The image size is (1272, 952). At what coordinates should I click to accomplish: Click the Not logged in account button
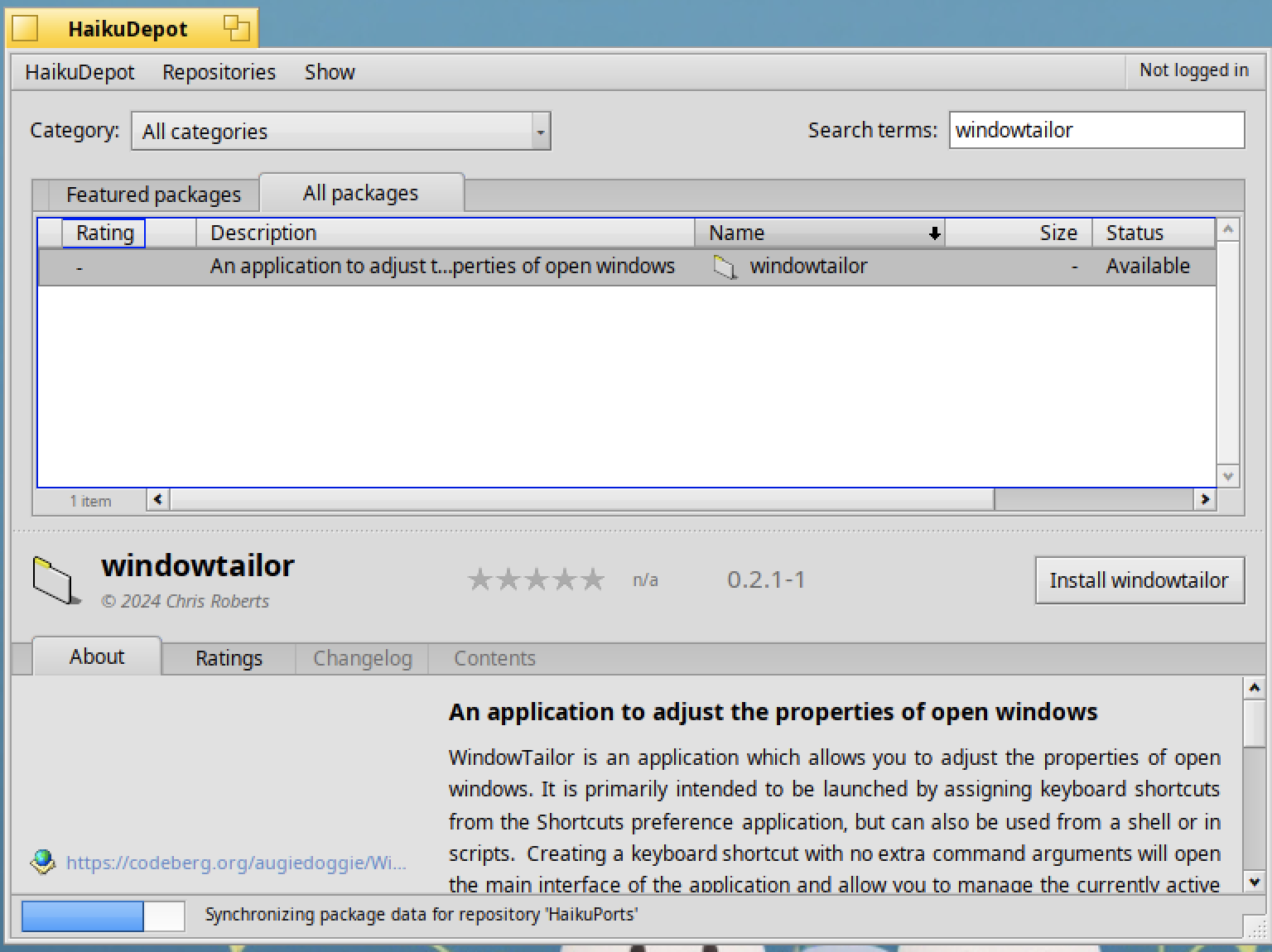click(1193, 71)
